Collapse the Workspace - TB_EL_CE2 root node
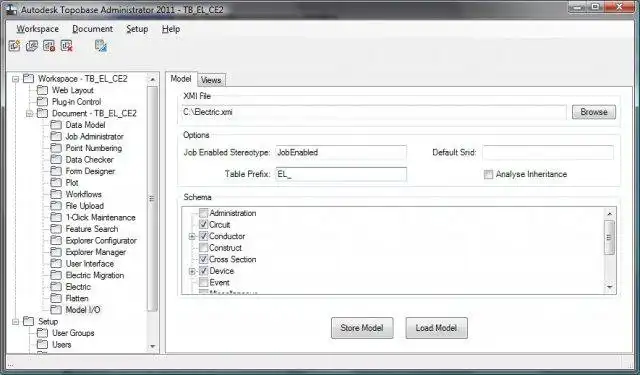The width and height of the screenshot is (640, 375). pyautogui.click(x=16, y=79)
